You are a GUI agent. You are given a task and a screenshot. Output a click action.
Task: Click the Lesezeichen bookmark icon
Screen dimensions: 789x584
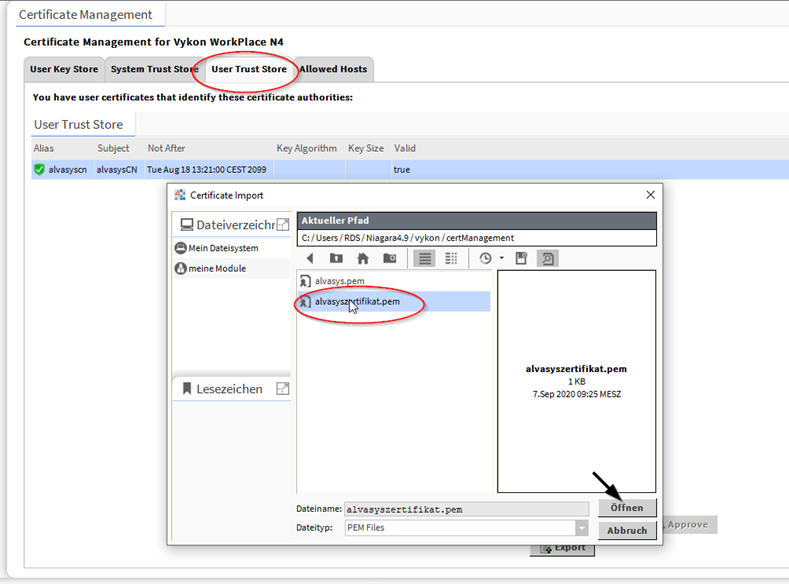[x=187, y=388]
